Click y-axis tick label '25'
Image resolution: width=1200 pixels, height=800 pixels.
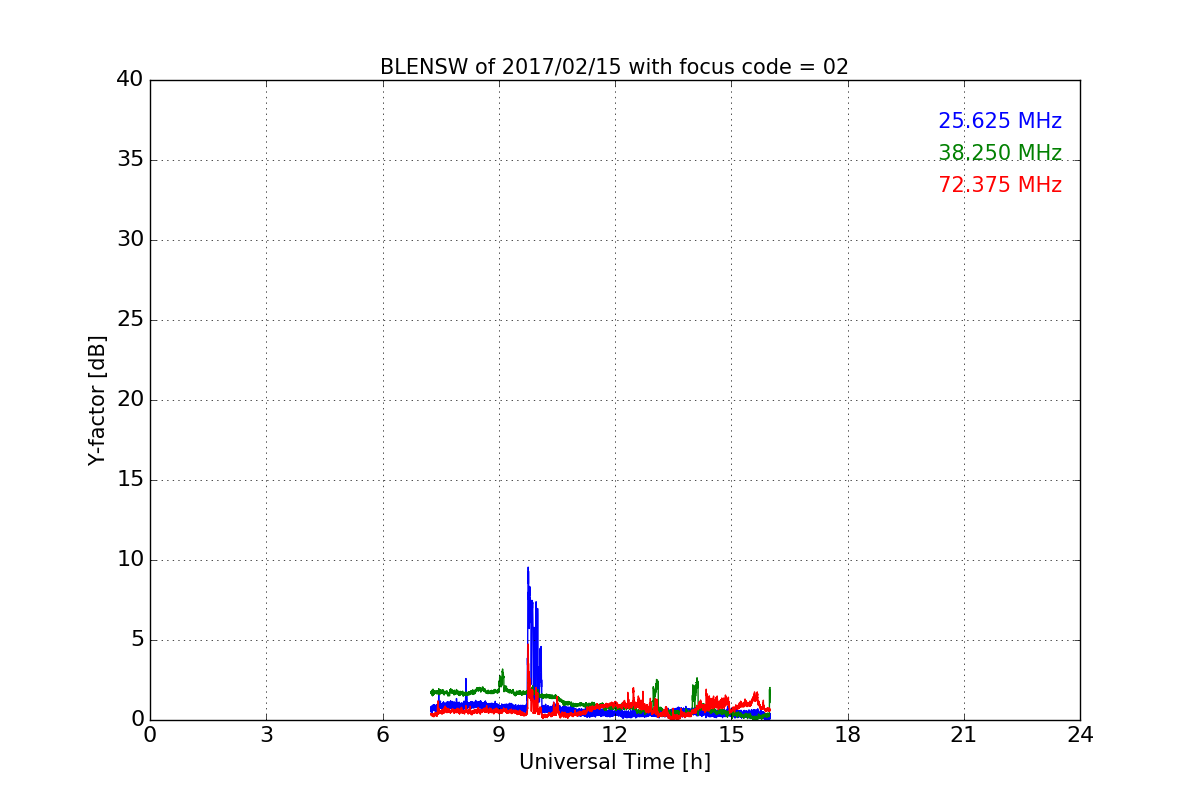pos(130,320)
